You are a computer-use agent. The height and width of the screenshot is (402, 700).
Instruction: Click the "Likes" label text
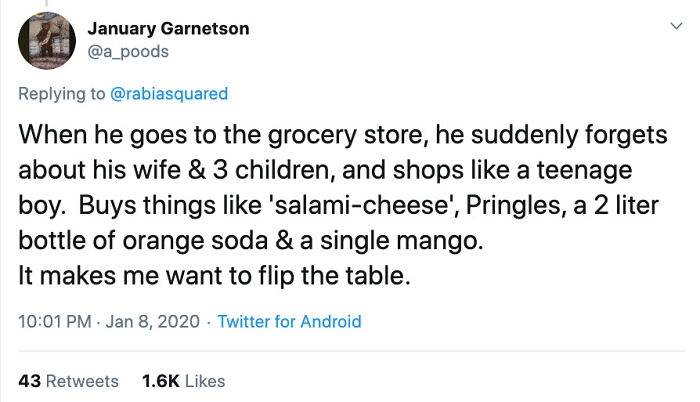point(203,381)
